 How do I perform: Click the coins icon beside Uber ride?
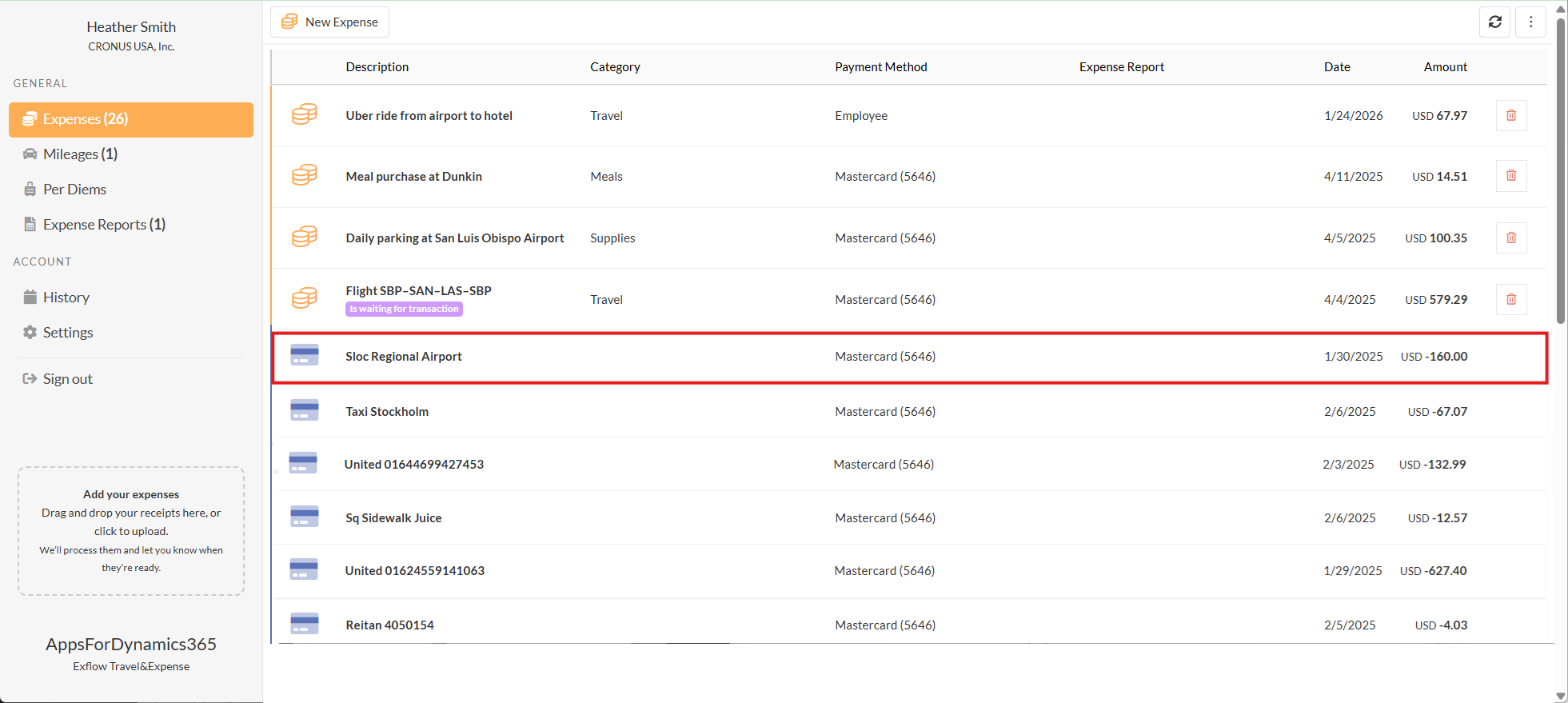[305, 115]
